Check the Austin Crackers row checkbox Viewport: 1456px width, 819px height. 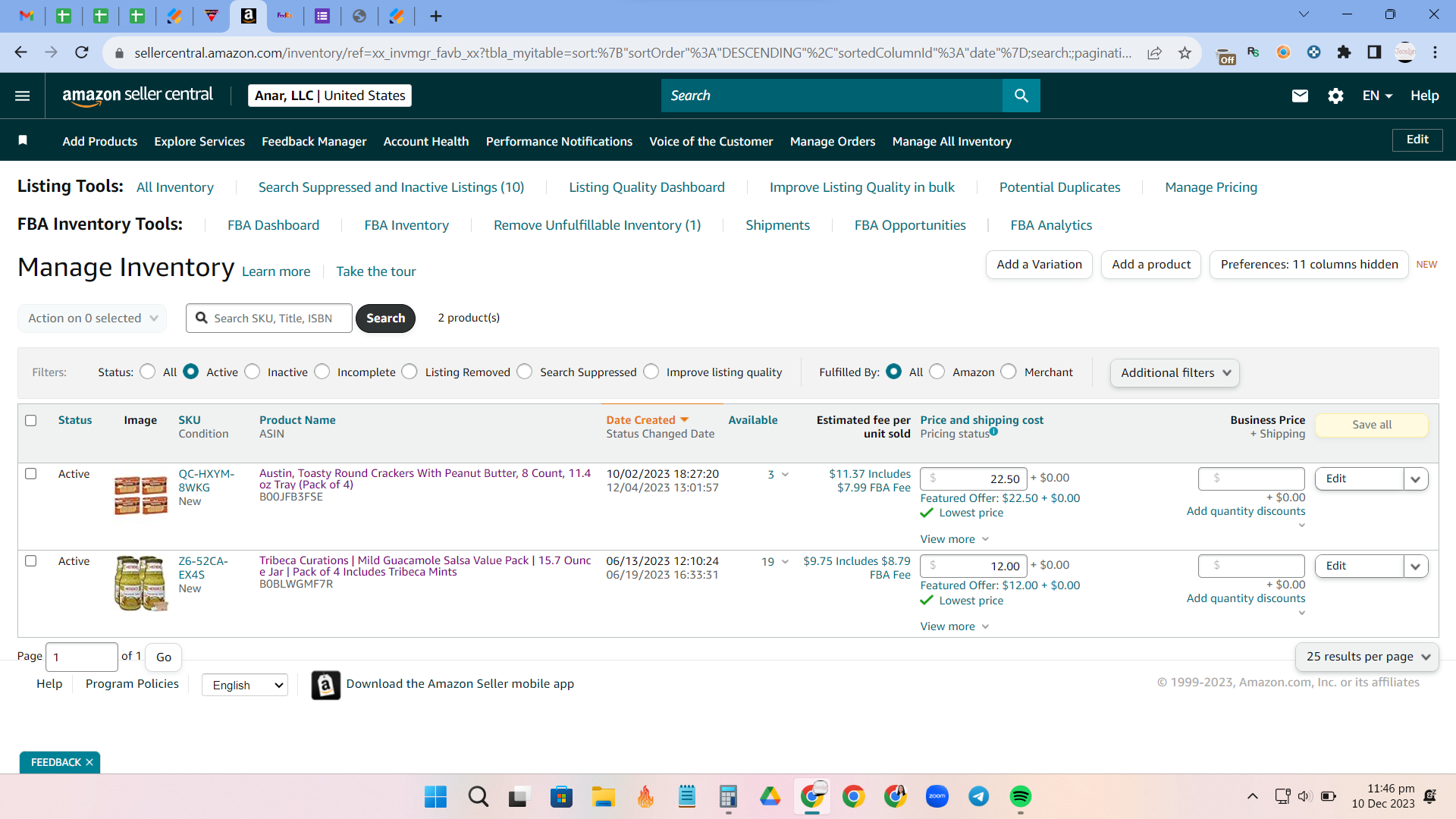click(31, 474)
